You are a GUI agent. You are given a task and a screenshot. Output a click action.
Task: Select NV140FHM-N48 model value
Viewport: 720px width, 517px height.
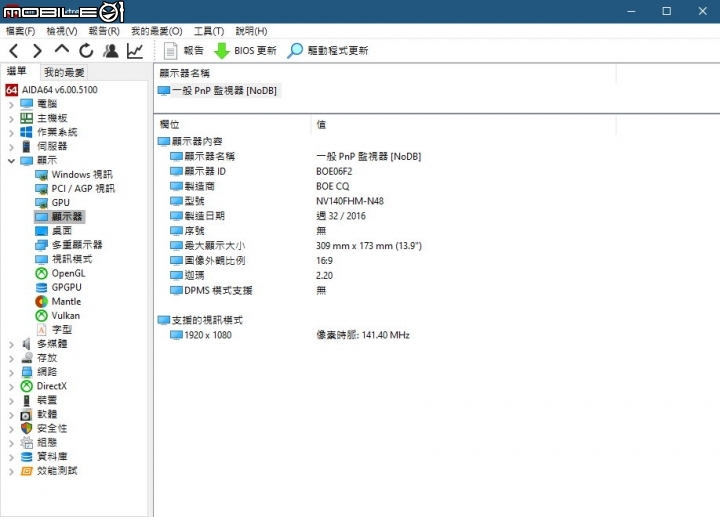(x=350, y=201)
